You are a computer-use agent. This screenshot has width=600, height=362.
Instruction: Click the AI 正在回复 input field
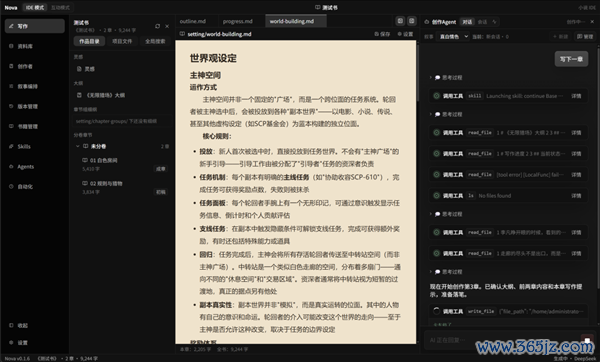[501, 340]
